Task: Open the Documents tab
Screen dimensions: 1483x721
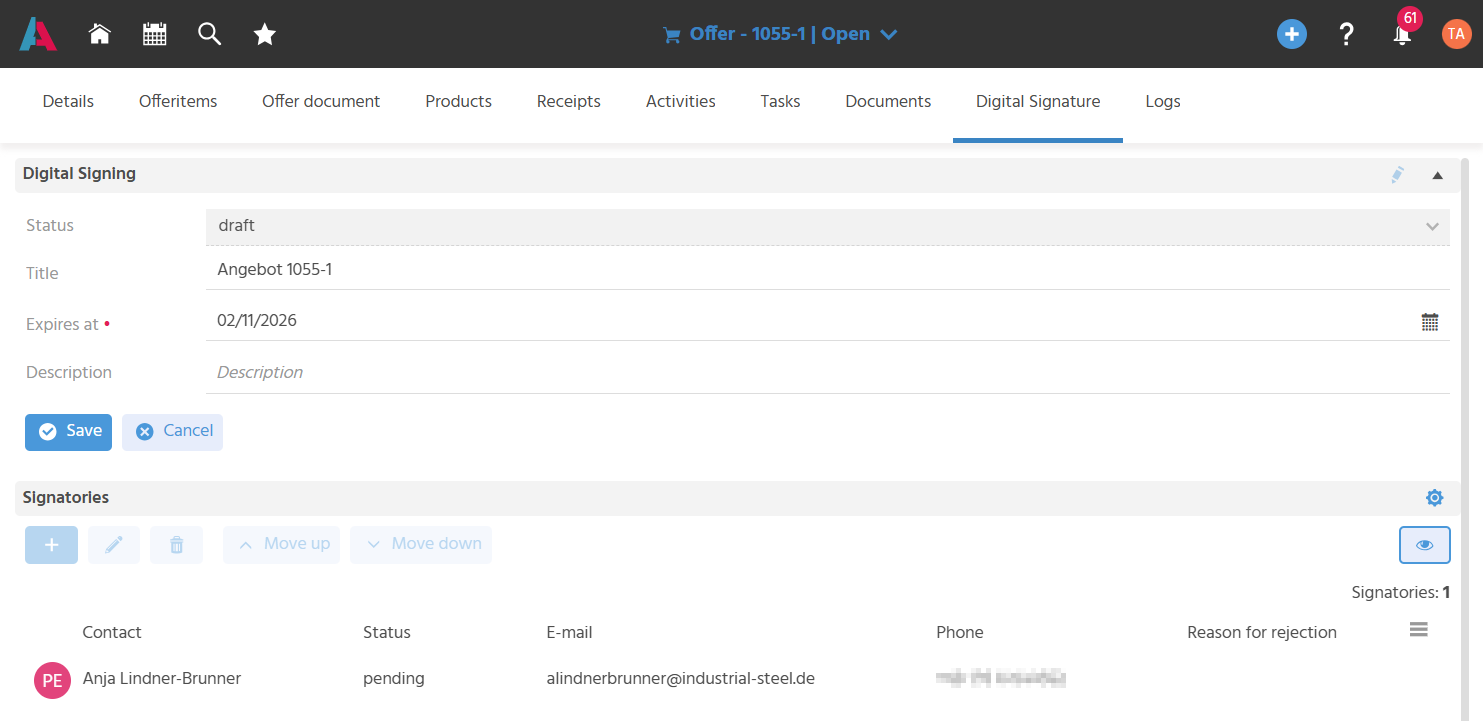Action: click(888, 102)
